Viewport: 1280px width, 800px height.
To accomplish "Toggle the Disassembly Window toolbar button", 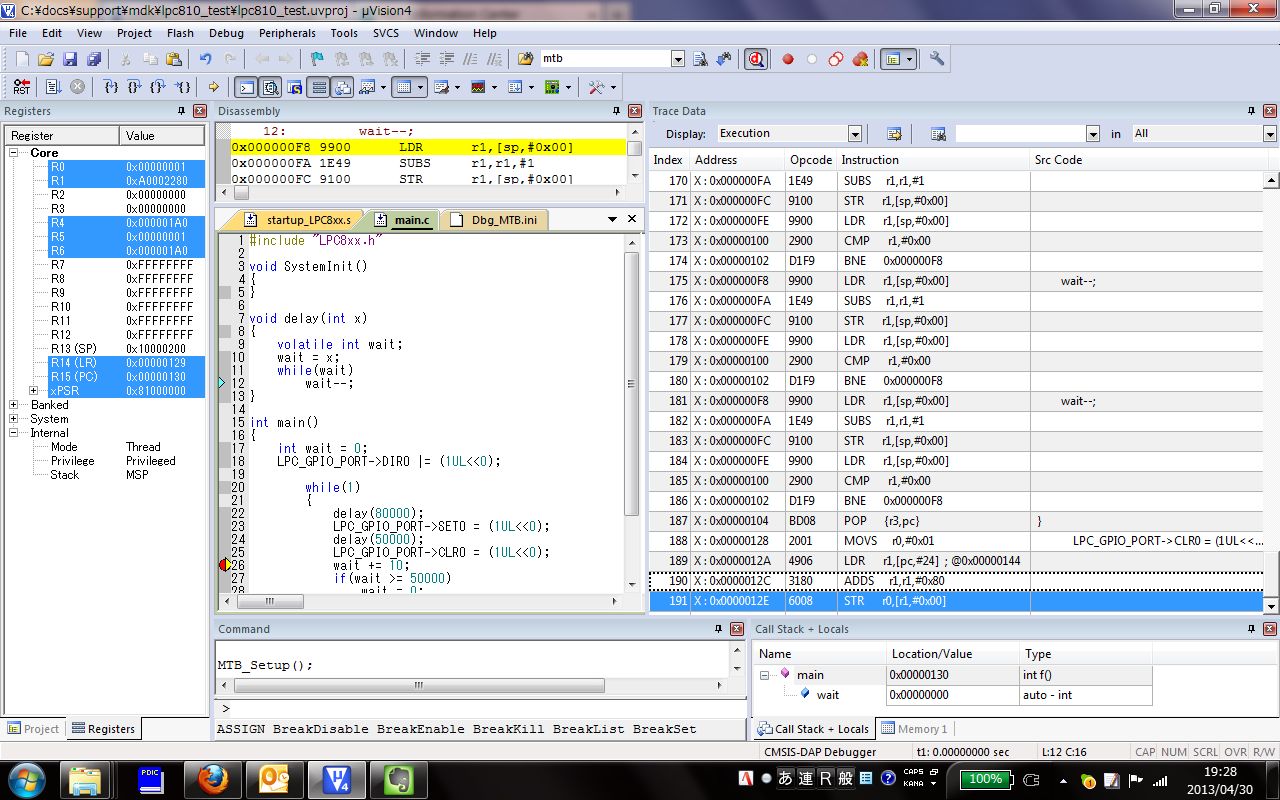I will click(269, 87).
